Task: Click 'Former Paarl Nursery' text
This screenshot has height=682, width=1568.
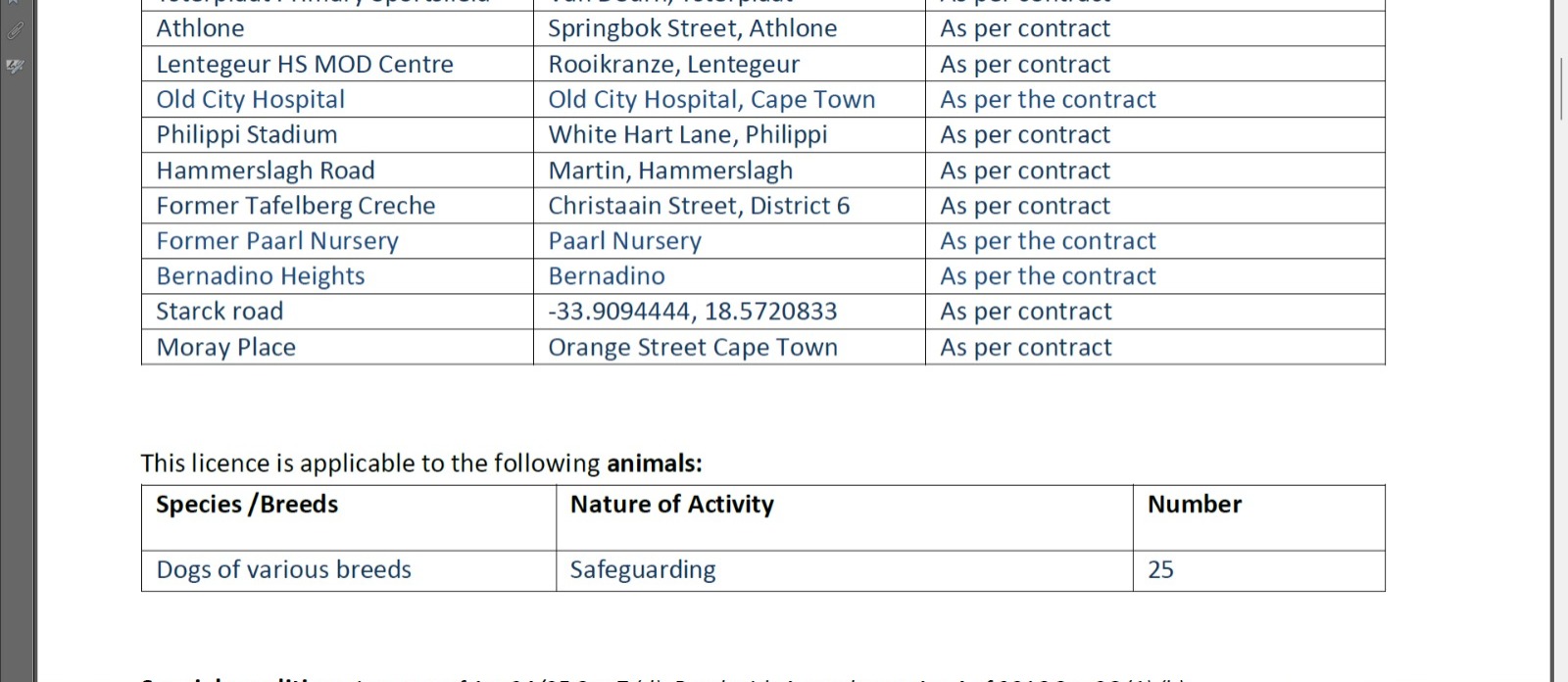Action: click(x=277, y=241)
